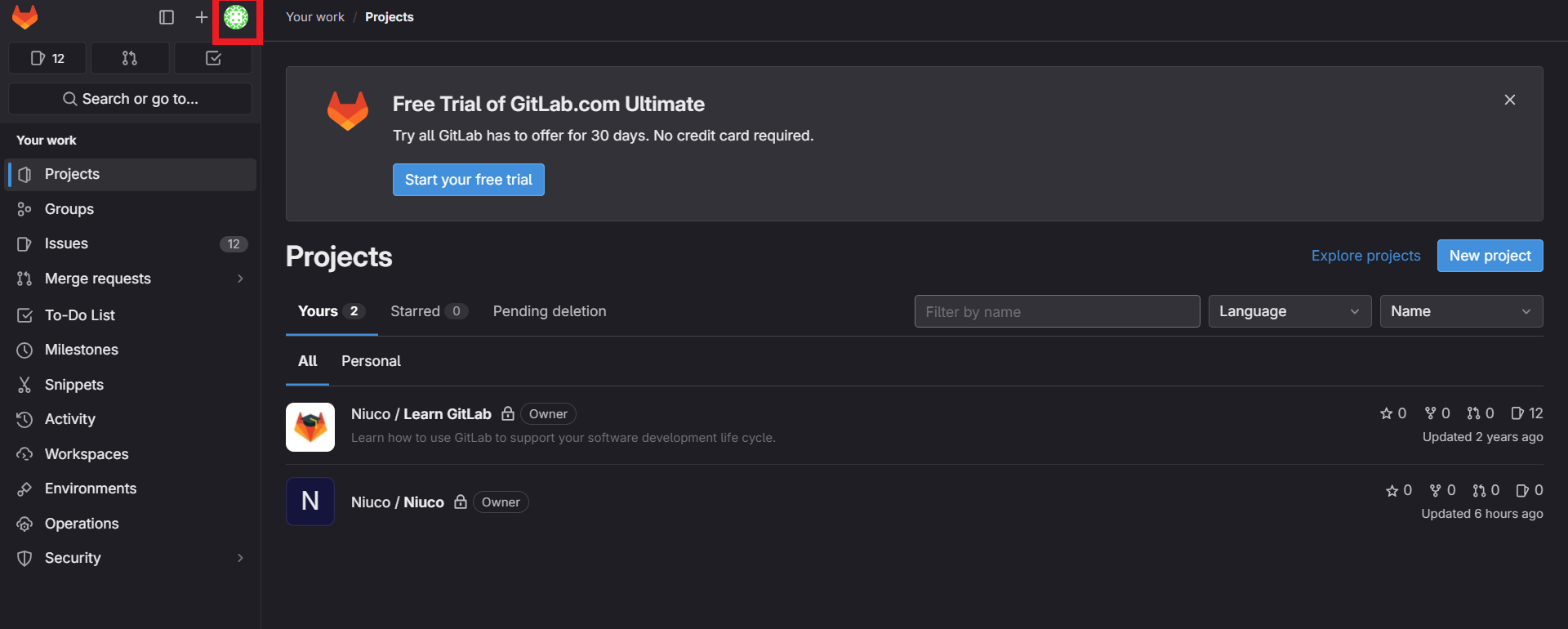This screenshot has height=629, width=1568.
Task: Click the Learn GitLab issues count 12
Action: pyautogui.click(x=1527, y=413)
